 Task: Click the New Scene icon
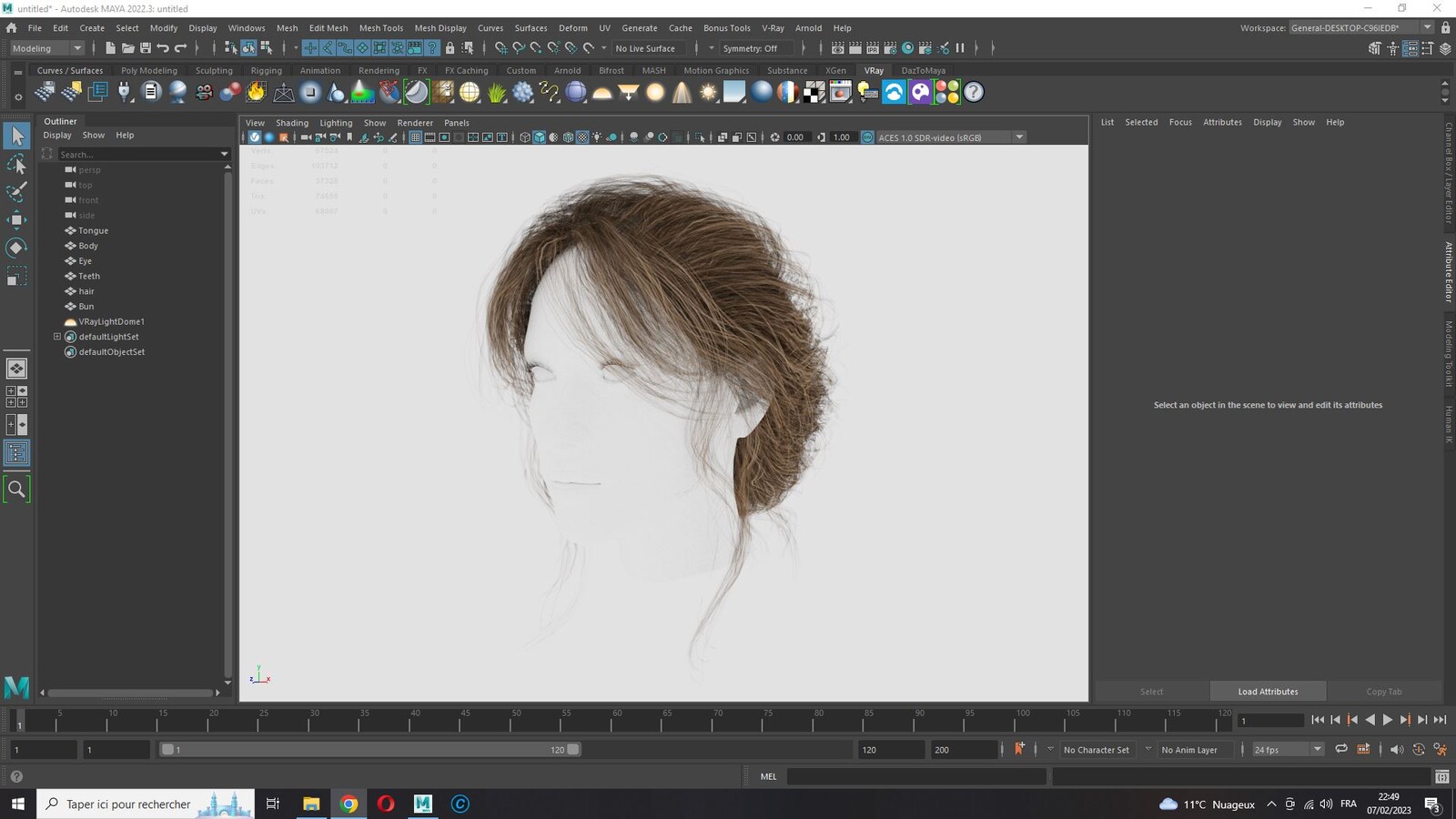coord(110,48)
